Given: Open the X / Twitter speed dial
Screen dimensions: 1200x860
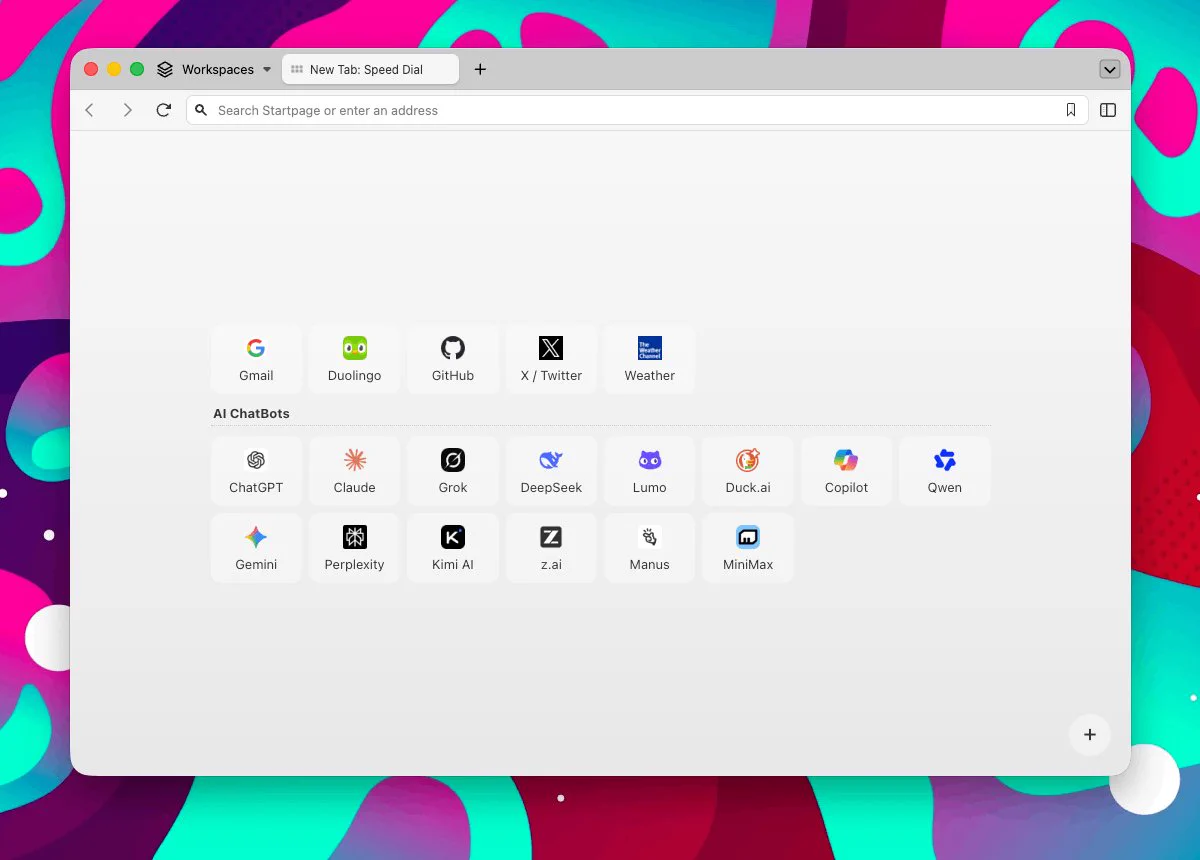Looking at the screenshot, I should [x=551, y=359].
